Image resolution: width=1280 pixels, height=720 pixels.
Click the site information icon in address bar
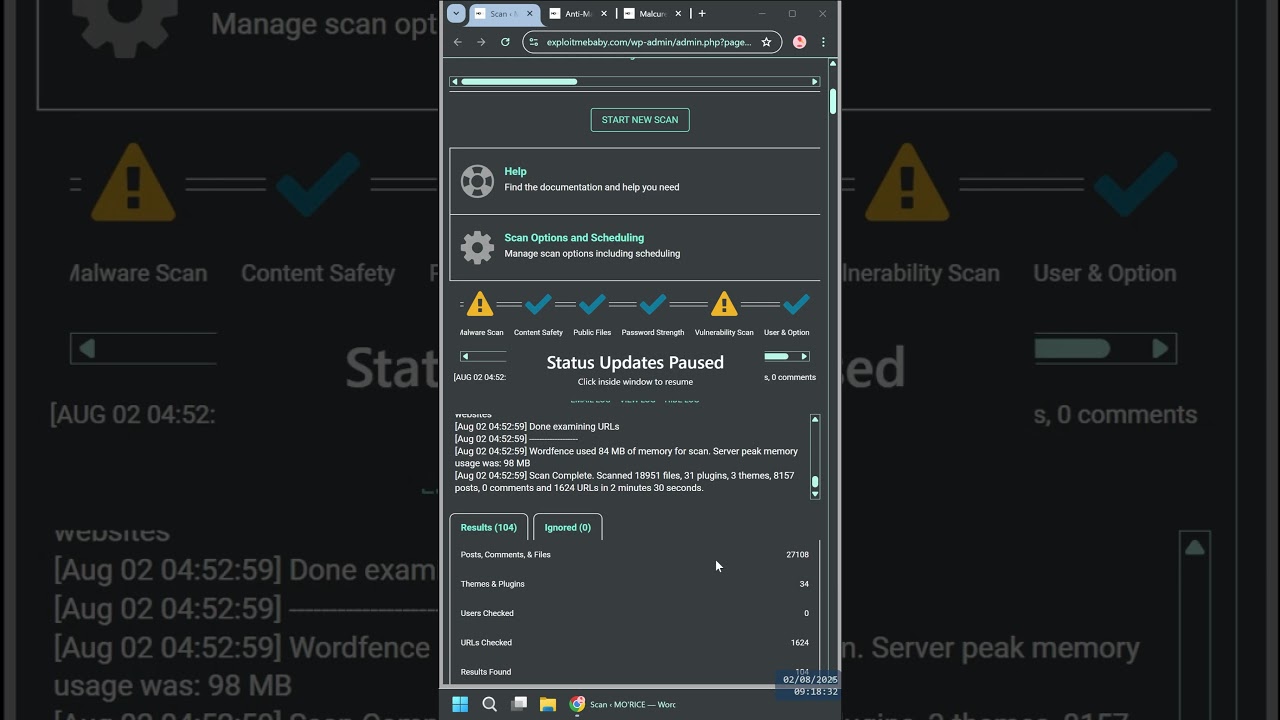point(534,42)
